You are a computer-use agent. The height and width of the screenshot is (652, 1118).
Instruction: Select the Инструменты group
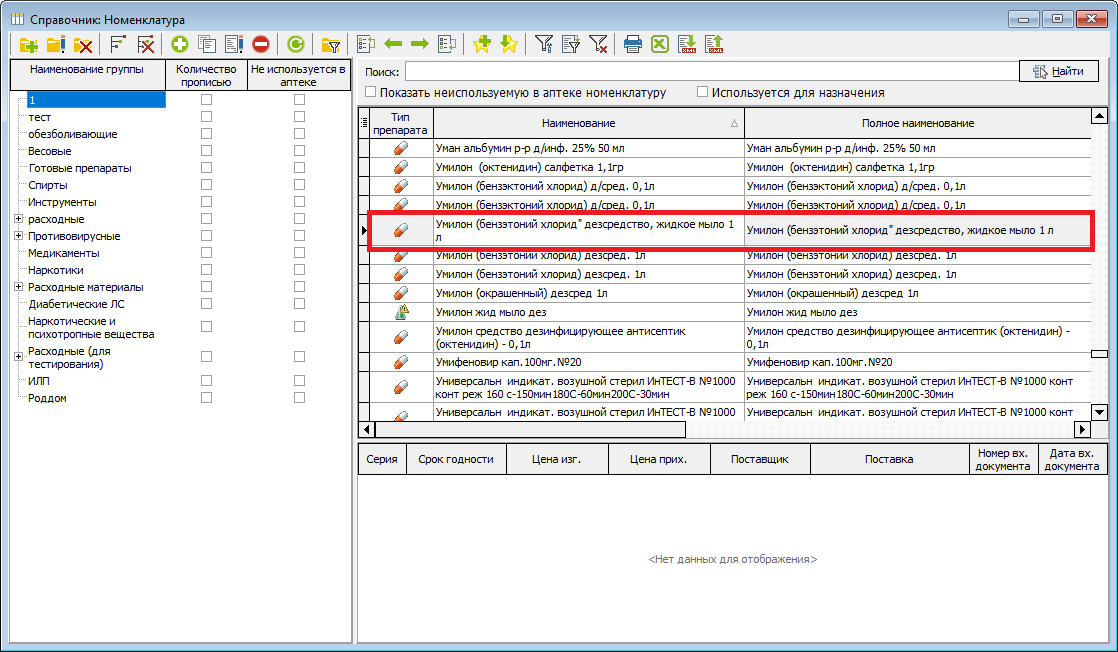pyautogui.click(x=62, y=202)
